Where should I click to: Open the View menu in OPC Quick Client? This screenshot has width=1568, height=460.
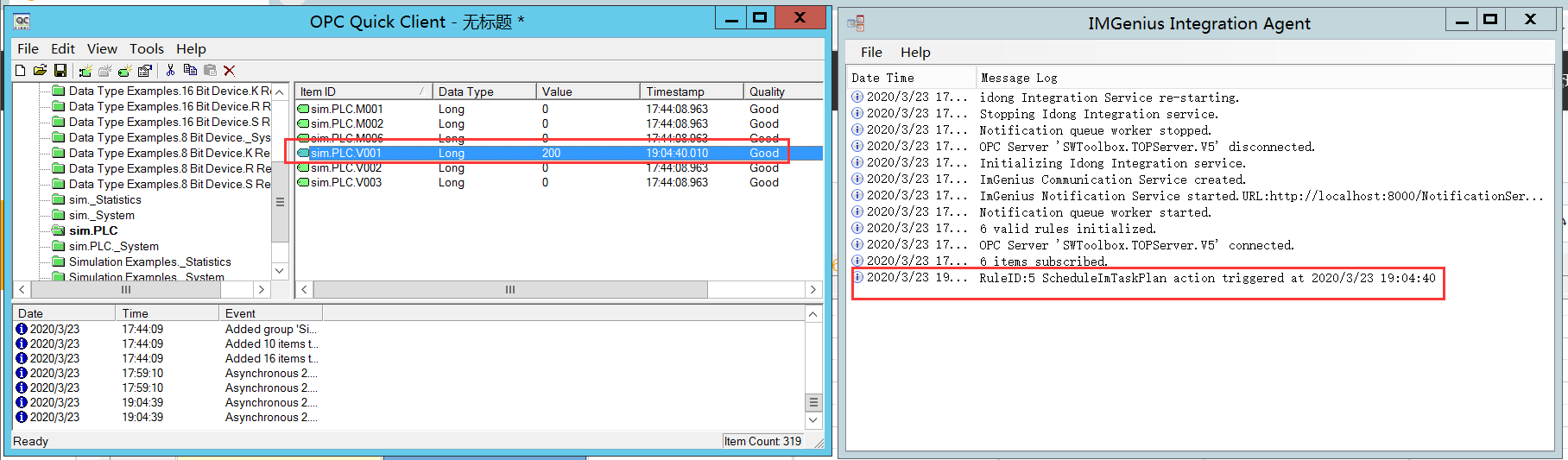[x=102, y=49]
